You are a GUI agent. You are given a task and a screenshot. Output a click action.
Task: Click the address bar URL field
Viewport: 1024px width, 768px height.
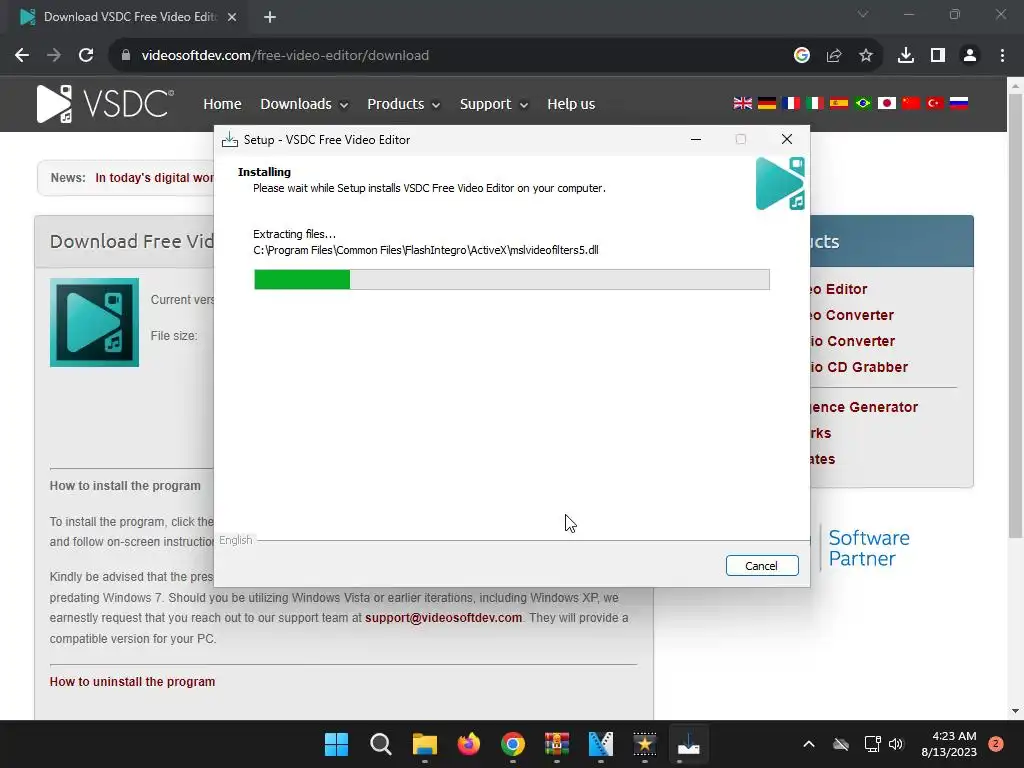pyautogui.click(x=451, y=56)
